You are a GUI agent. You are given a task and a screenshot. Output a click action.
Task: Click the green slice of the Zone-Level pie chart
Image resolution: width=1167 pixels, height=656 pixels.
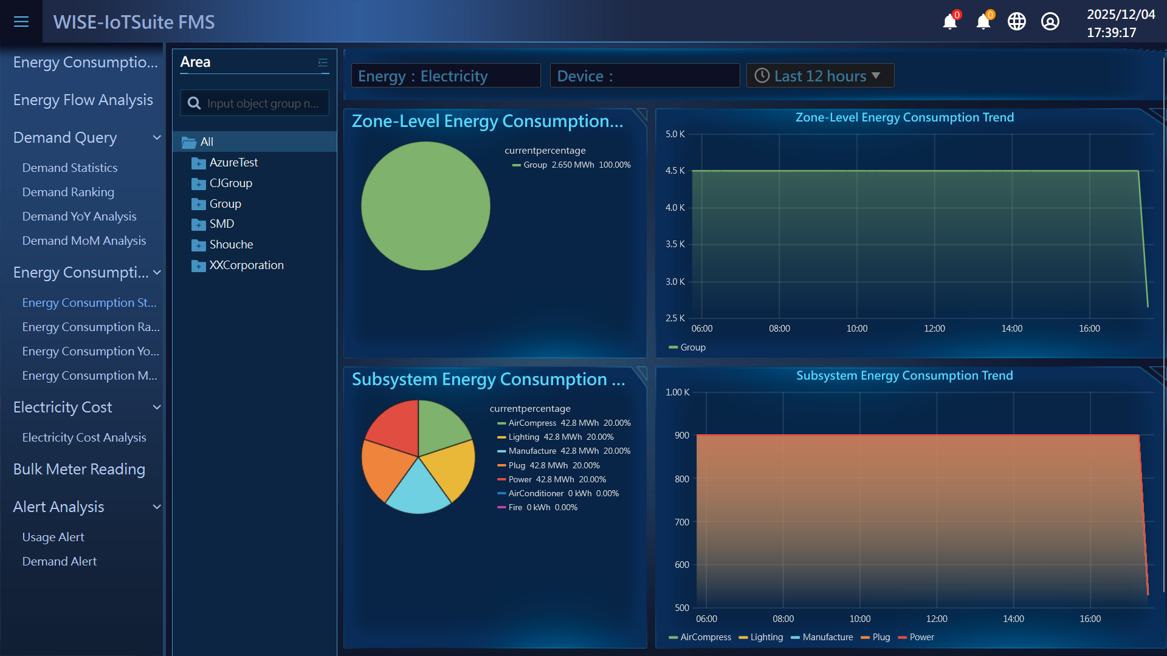coord(425,205)
